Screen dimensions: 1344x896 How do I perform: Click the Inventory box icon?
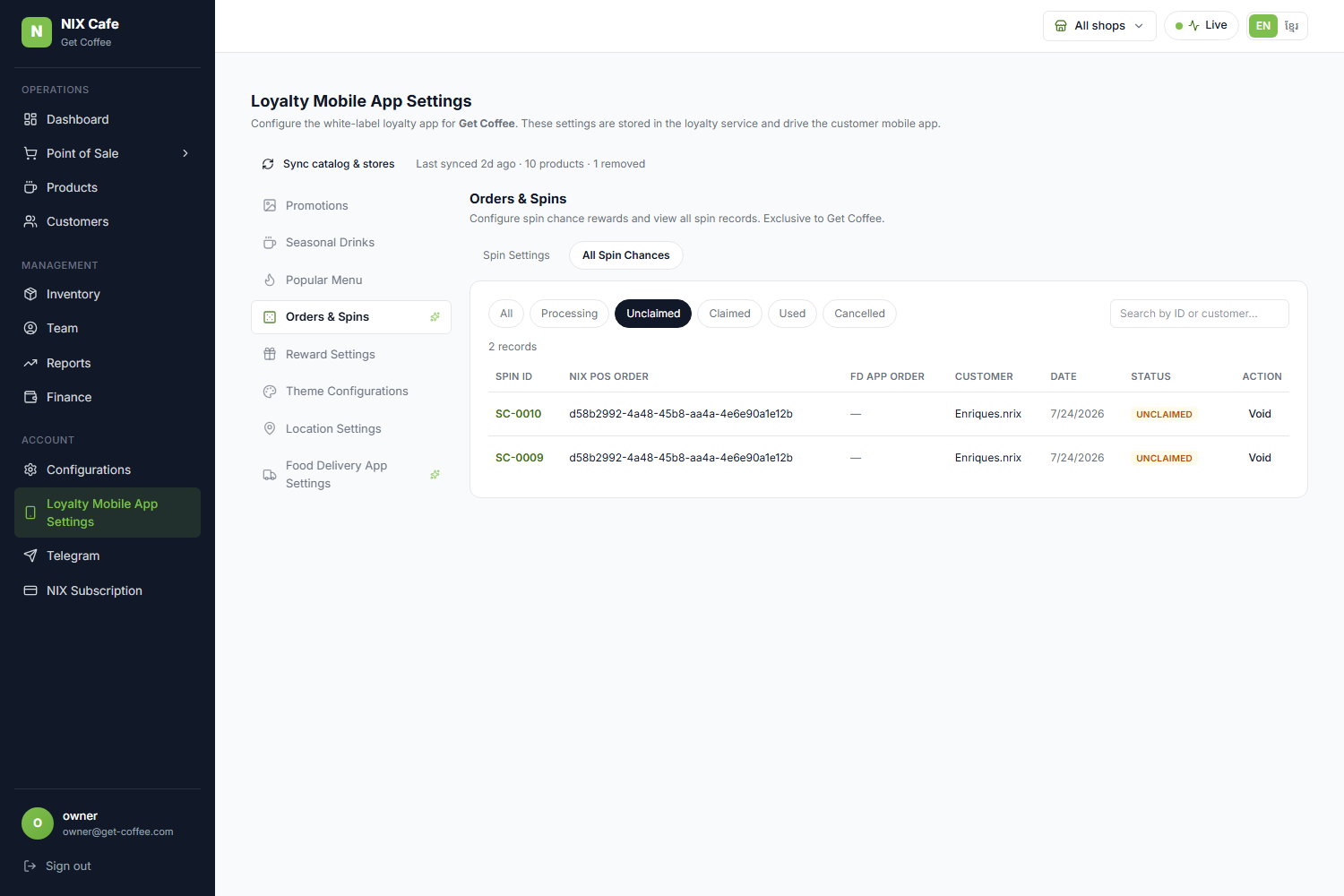tap(30, 294)
